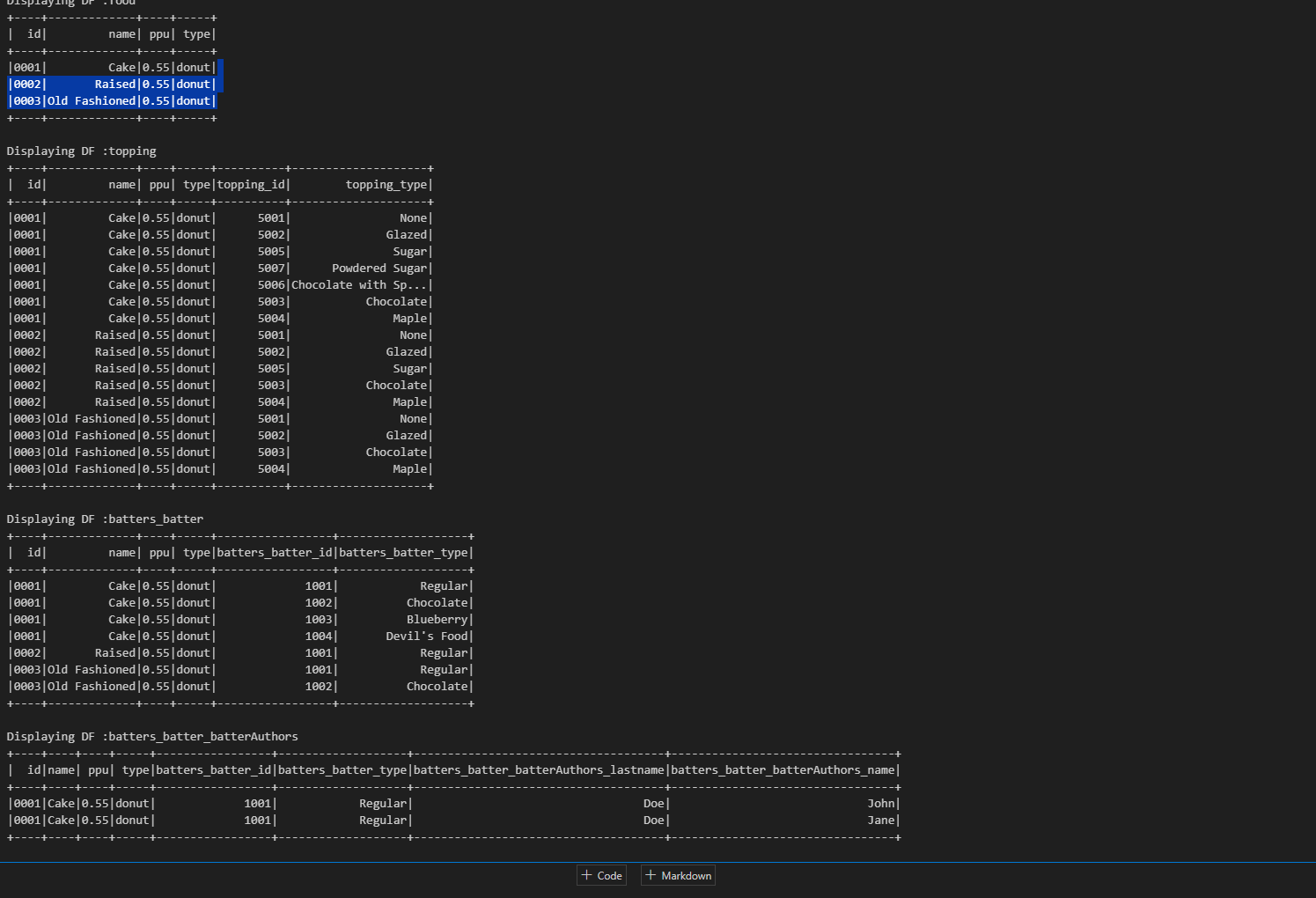Click batters_batter_id header in the batterAuthors table
This screenshot has width=1316, height=898.
click(214, 770)
